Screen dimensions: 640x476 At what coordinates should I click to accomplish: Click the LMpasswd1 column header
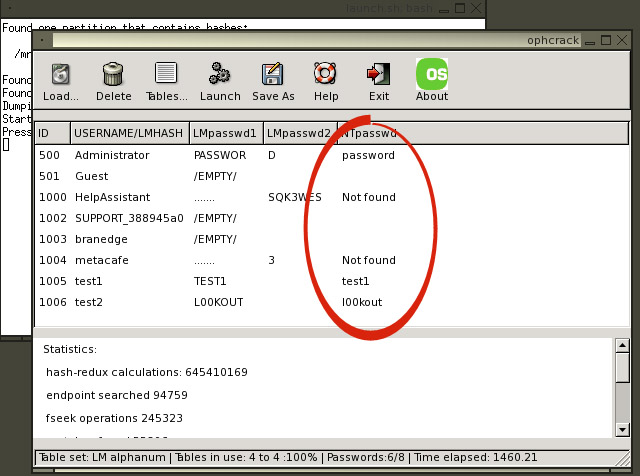point(226,133)
